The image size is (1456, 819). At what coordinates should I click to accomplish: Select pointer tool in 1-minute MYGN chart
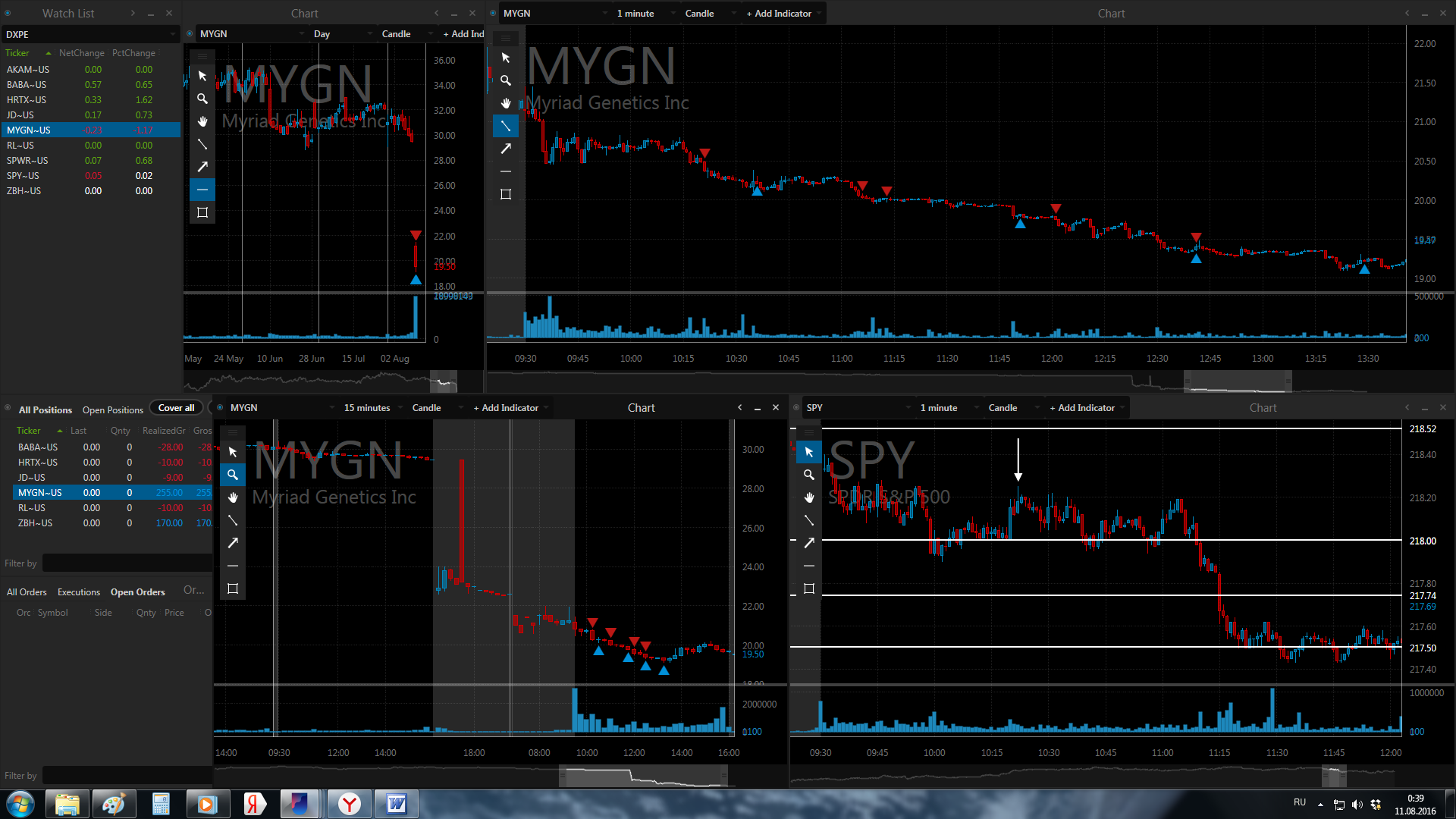pos(506,58)
